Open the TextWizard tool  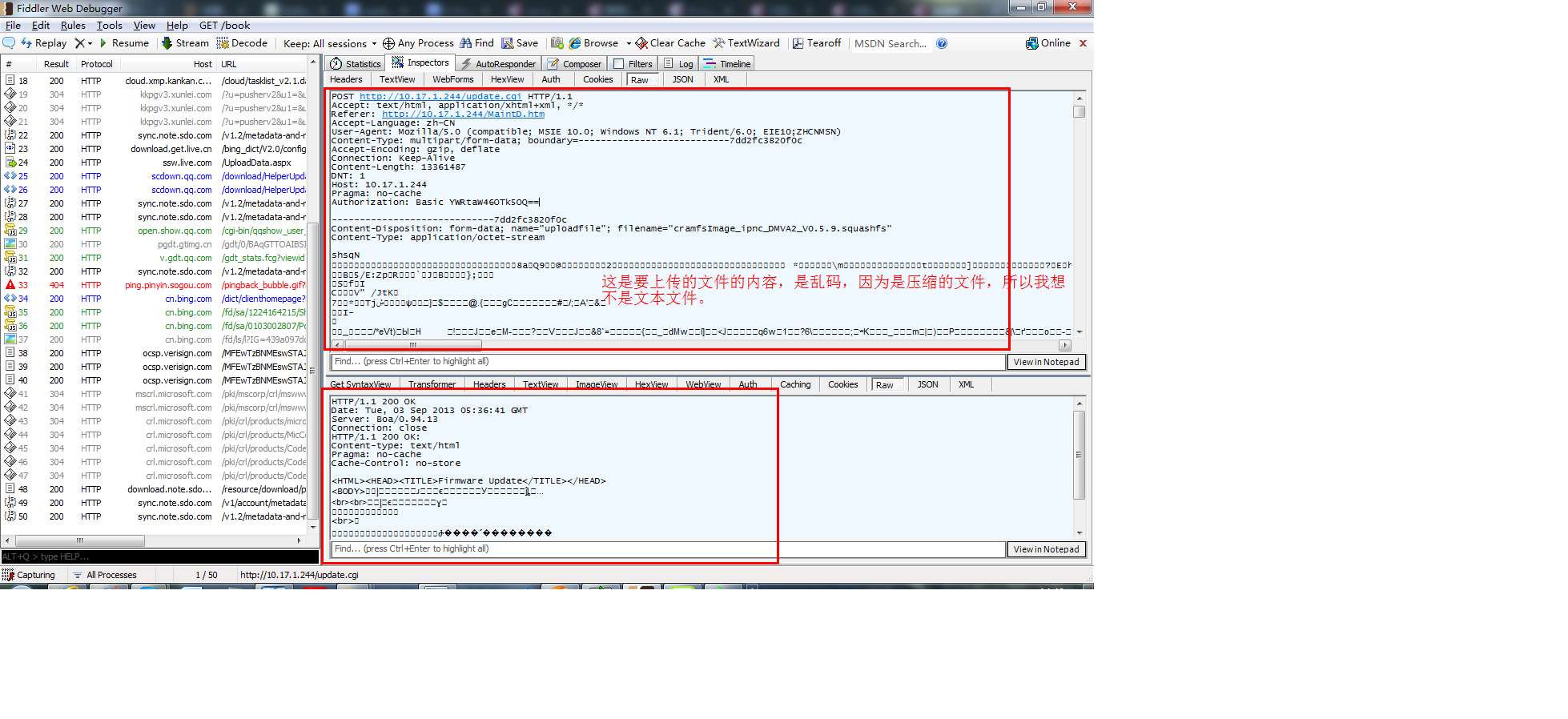click(x=746, y=43)
